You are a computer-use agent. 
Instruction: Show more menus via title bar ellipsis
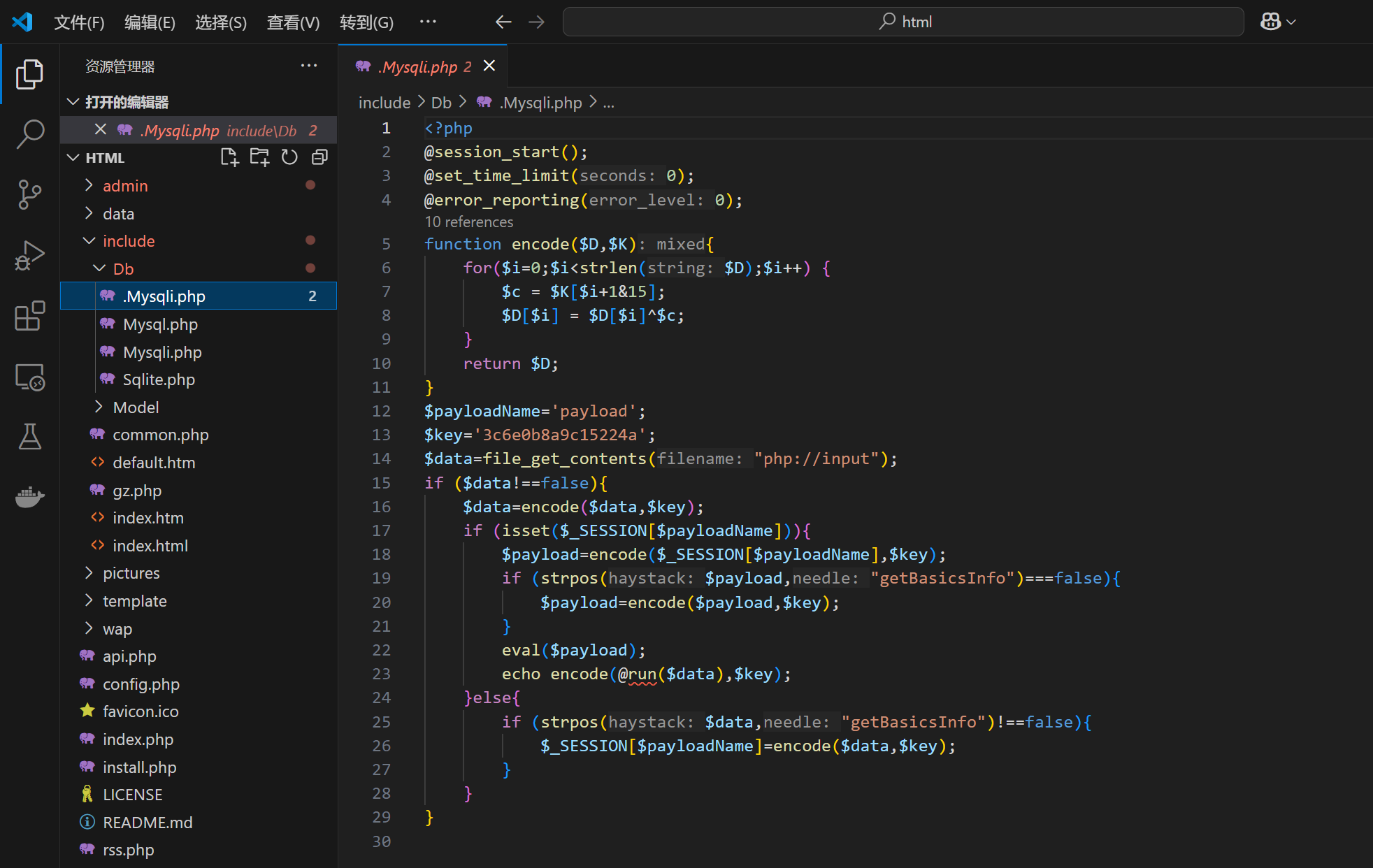pos(428,22)
